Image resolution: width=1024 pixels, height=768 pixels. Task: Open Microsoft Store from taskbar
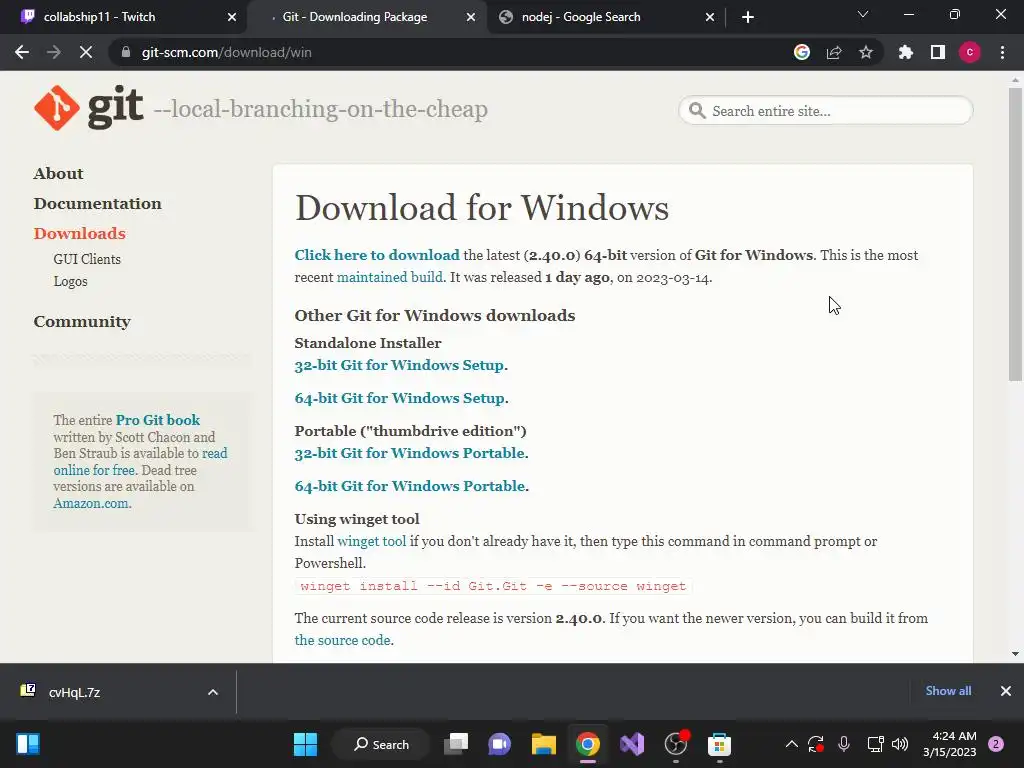(x=719, y=744)
